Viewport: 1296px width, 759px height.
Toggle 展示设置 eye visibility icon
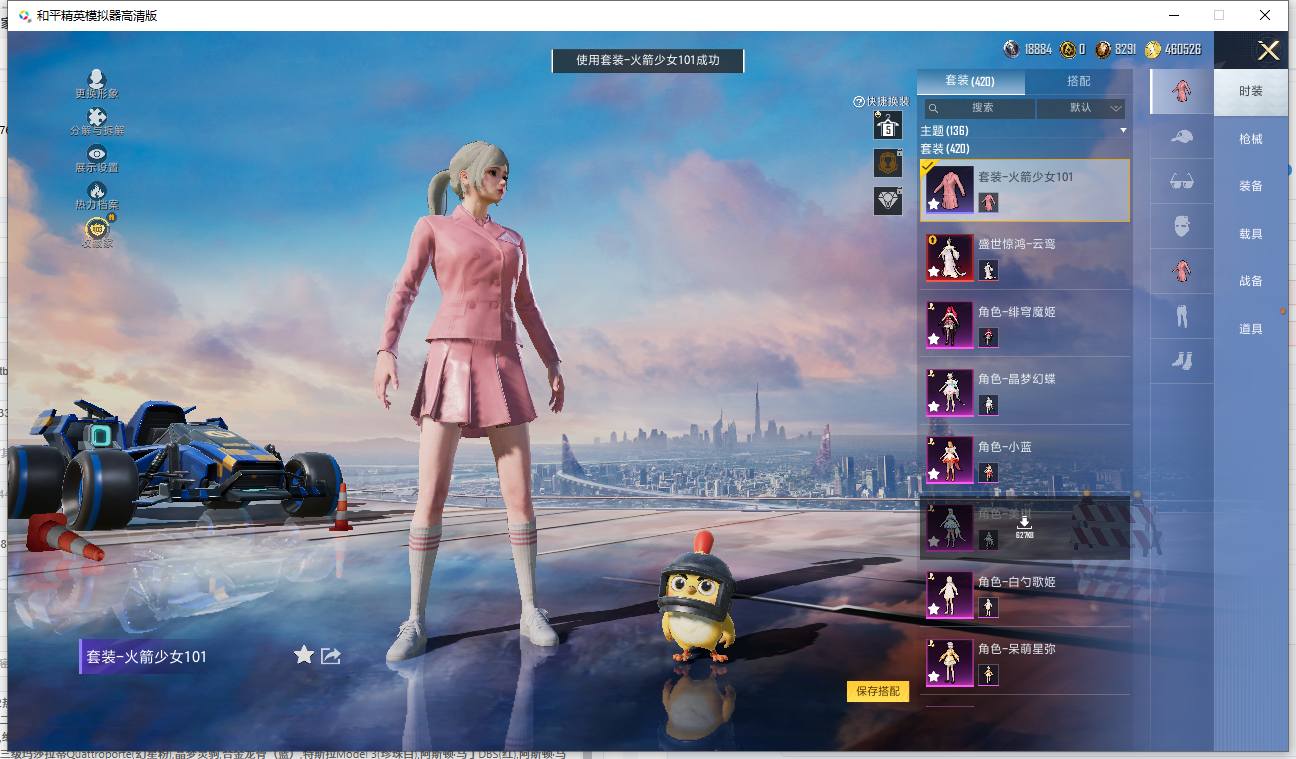97,154
